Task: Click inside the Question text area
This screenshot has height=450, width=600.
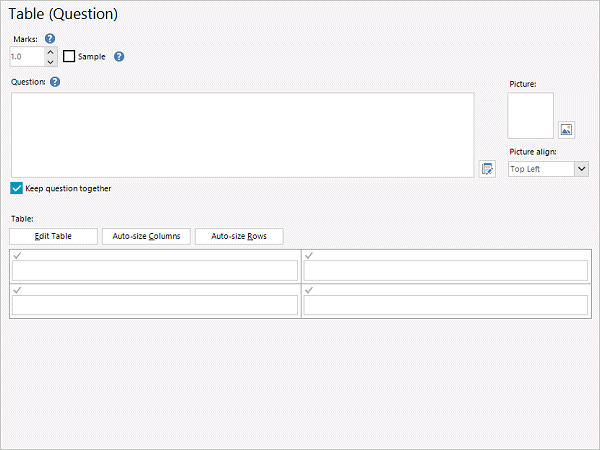Action: 242,135
